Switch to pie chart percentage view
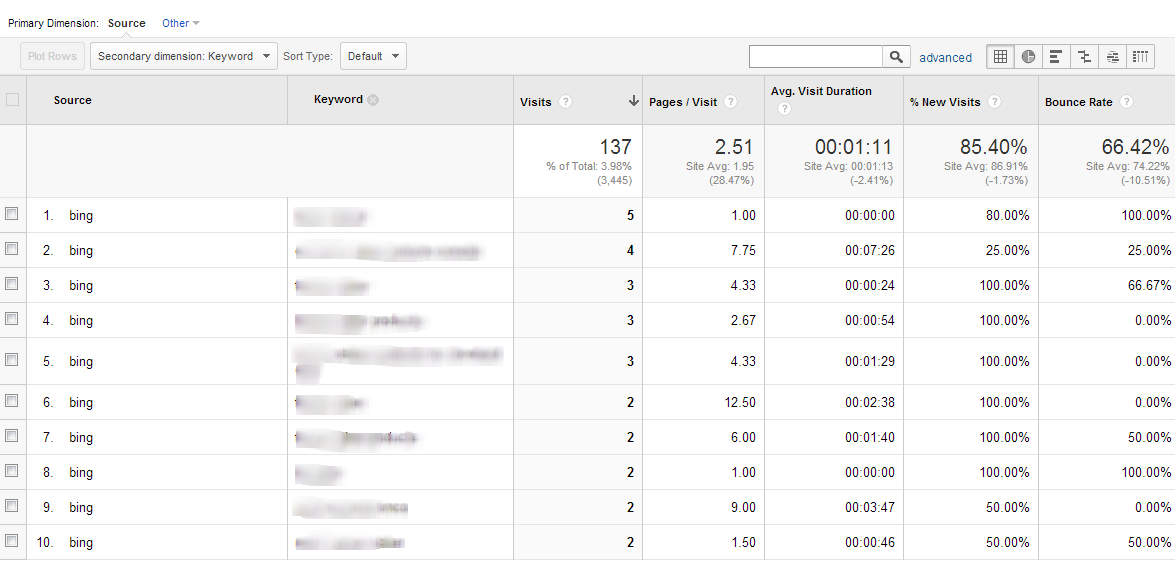 click(1028, 57)
